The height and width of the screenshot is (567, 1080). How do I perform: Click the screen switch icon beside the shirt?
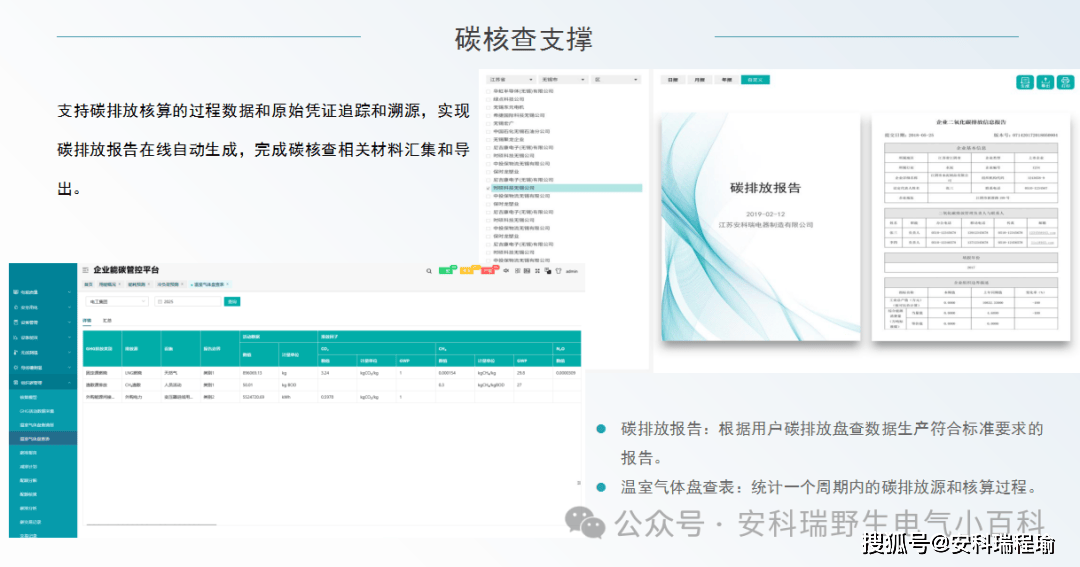[548, 271]
